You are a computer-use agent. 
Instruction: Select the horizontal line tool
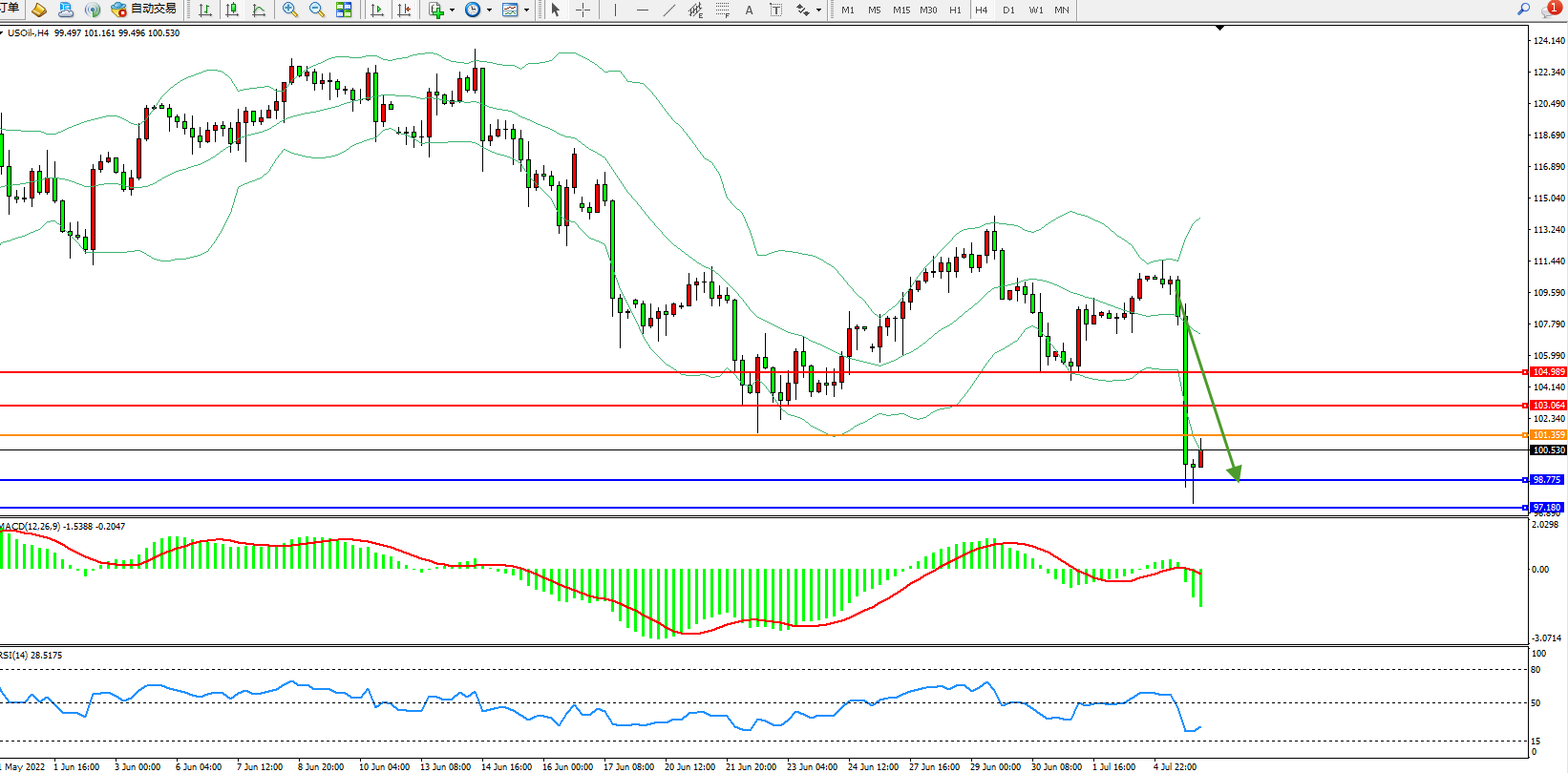[x=642, y=10]
